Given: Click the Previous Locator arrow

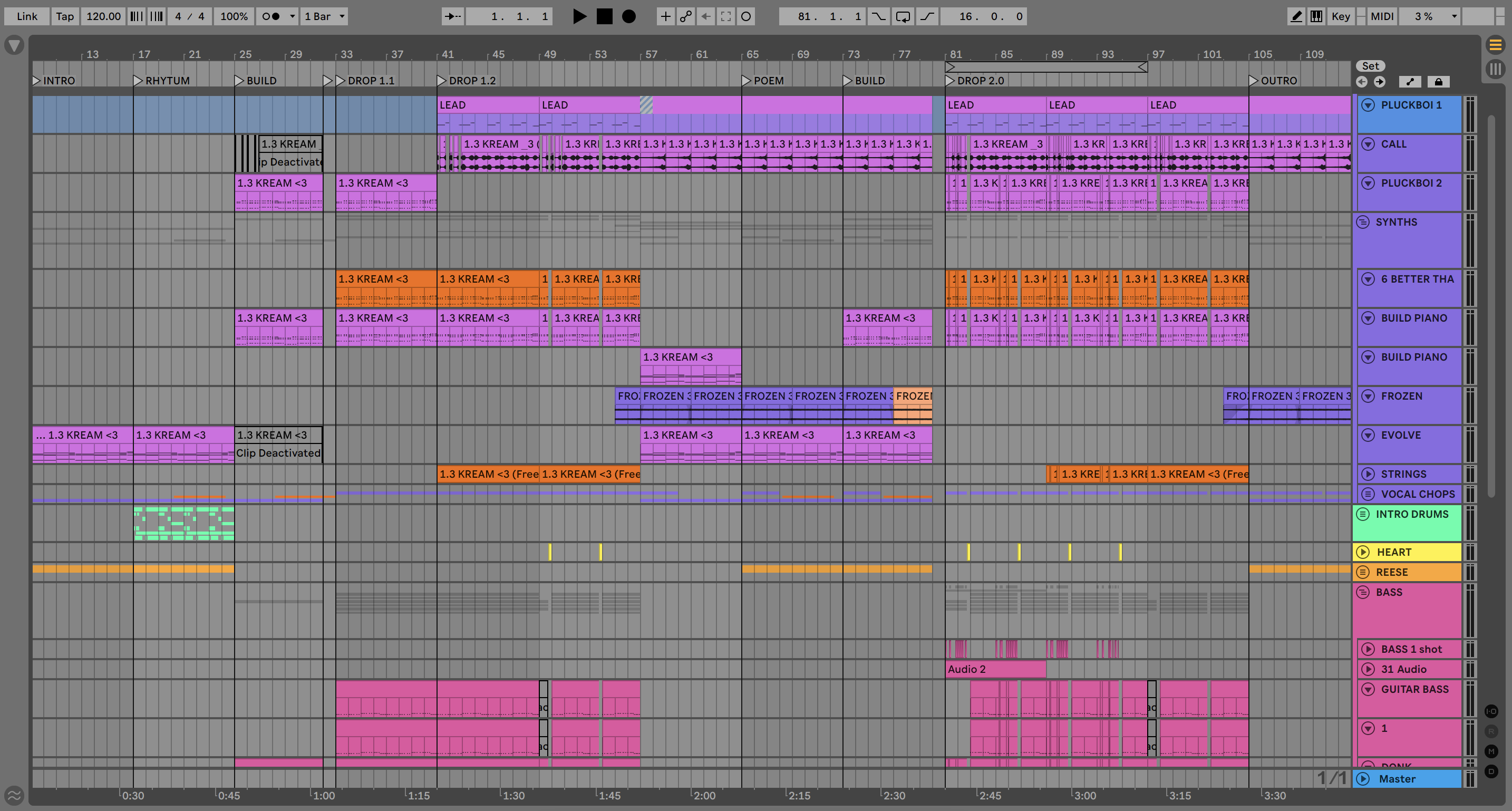Looking at the screenshot, I should [x=1362, y=82].
